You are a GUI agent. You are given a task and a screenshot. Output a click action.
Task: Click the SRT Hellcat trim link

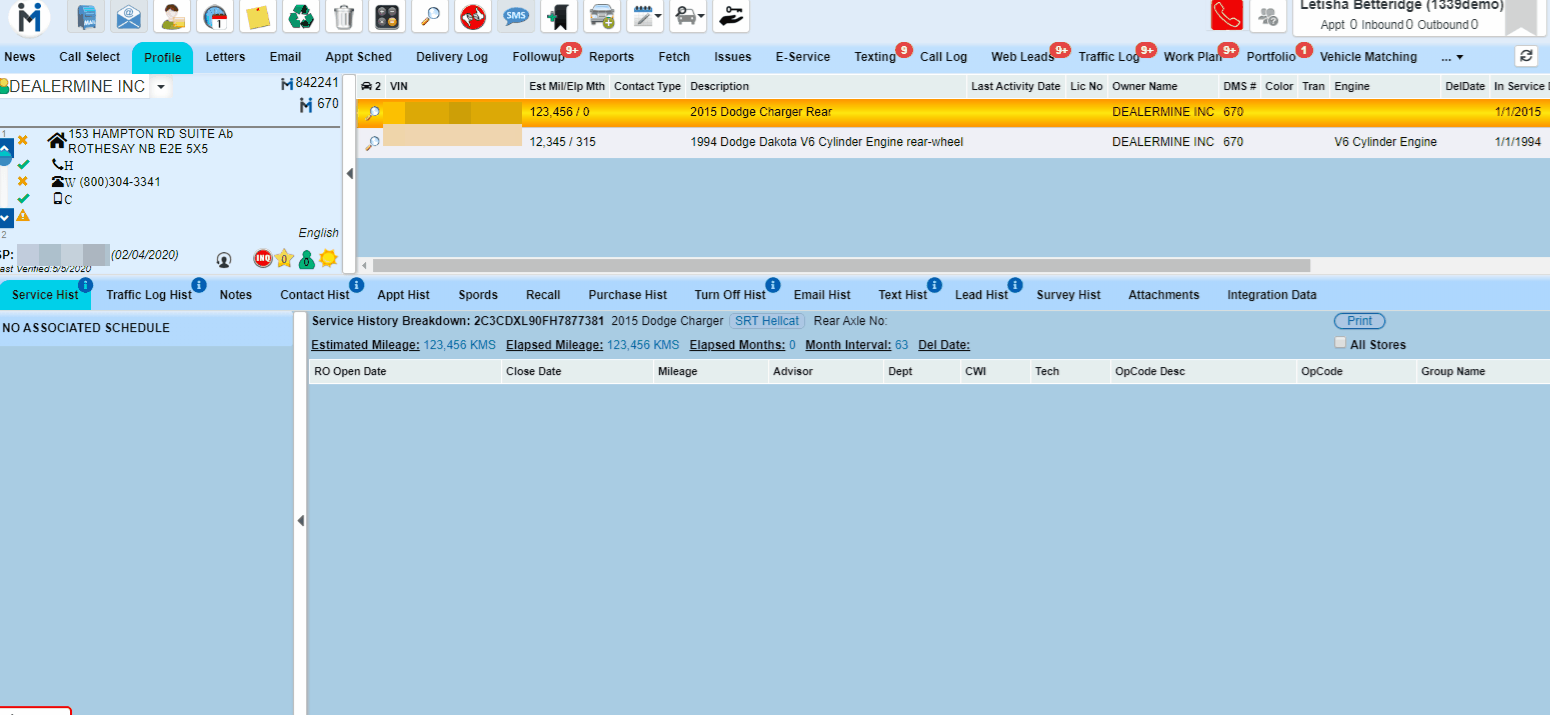[x=767, y=321]
